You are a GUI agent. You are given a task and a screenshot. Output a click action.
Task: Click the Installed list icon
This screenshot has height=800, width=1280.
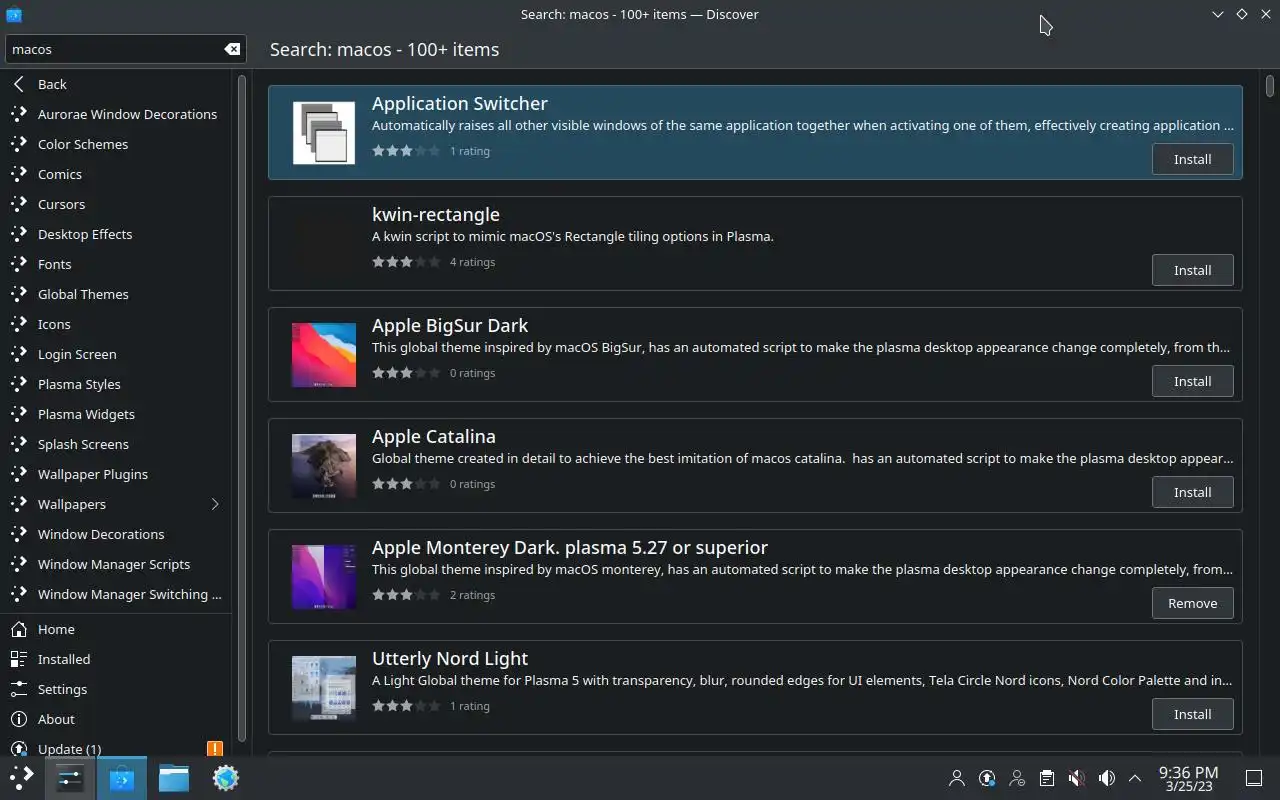19,659
